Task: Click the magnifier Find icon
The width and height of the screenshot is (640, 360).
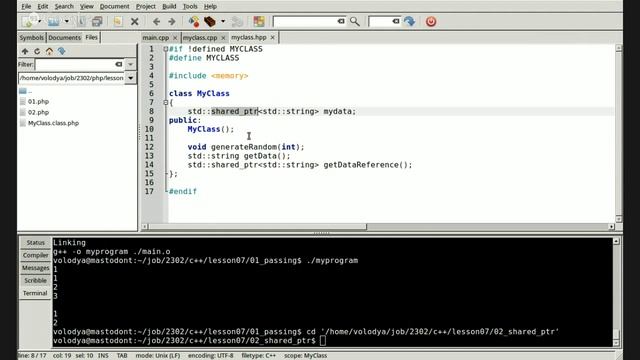Action: (x=355, y=21)
